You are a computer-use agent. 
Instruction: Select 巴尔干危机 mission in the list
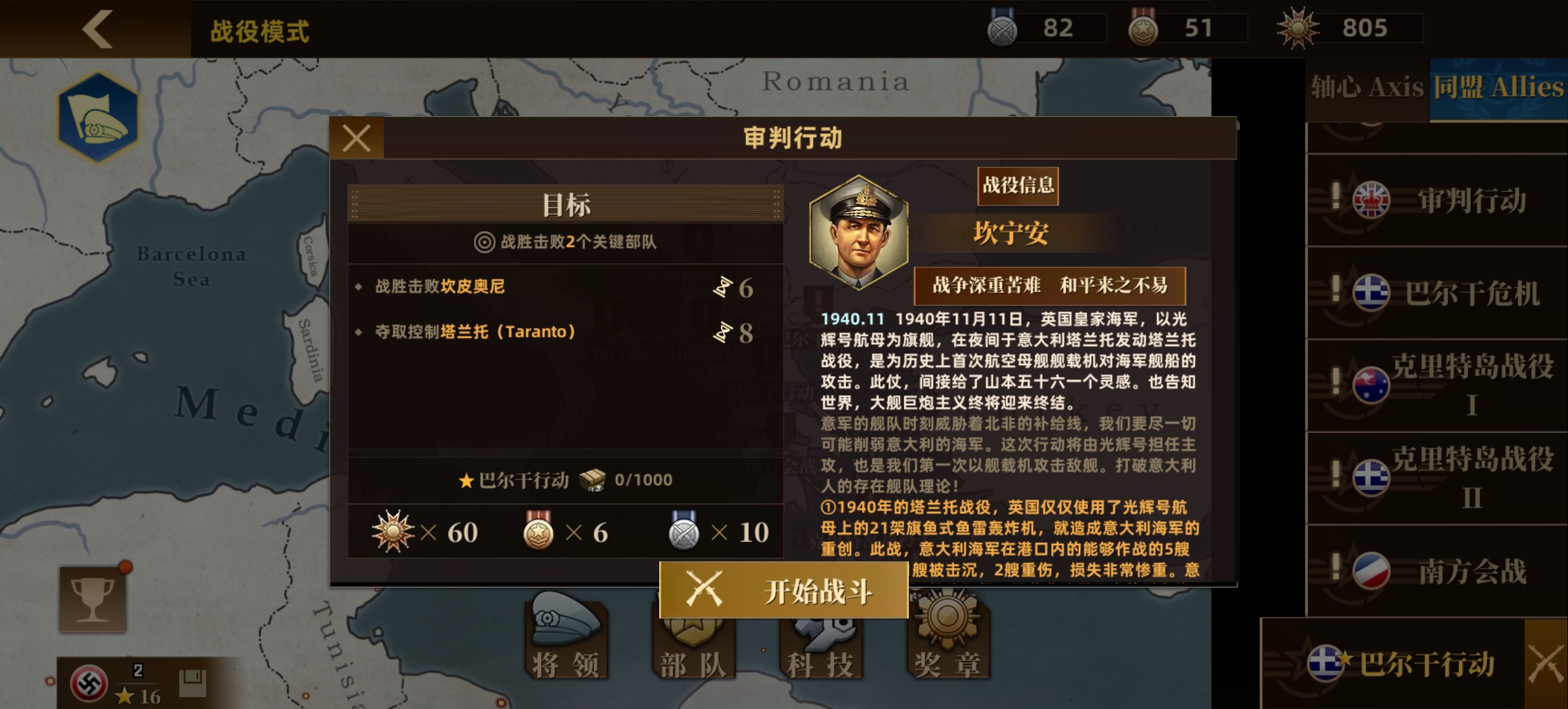coord(1437,293)
